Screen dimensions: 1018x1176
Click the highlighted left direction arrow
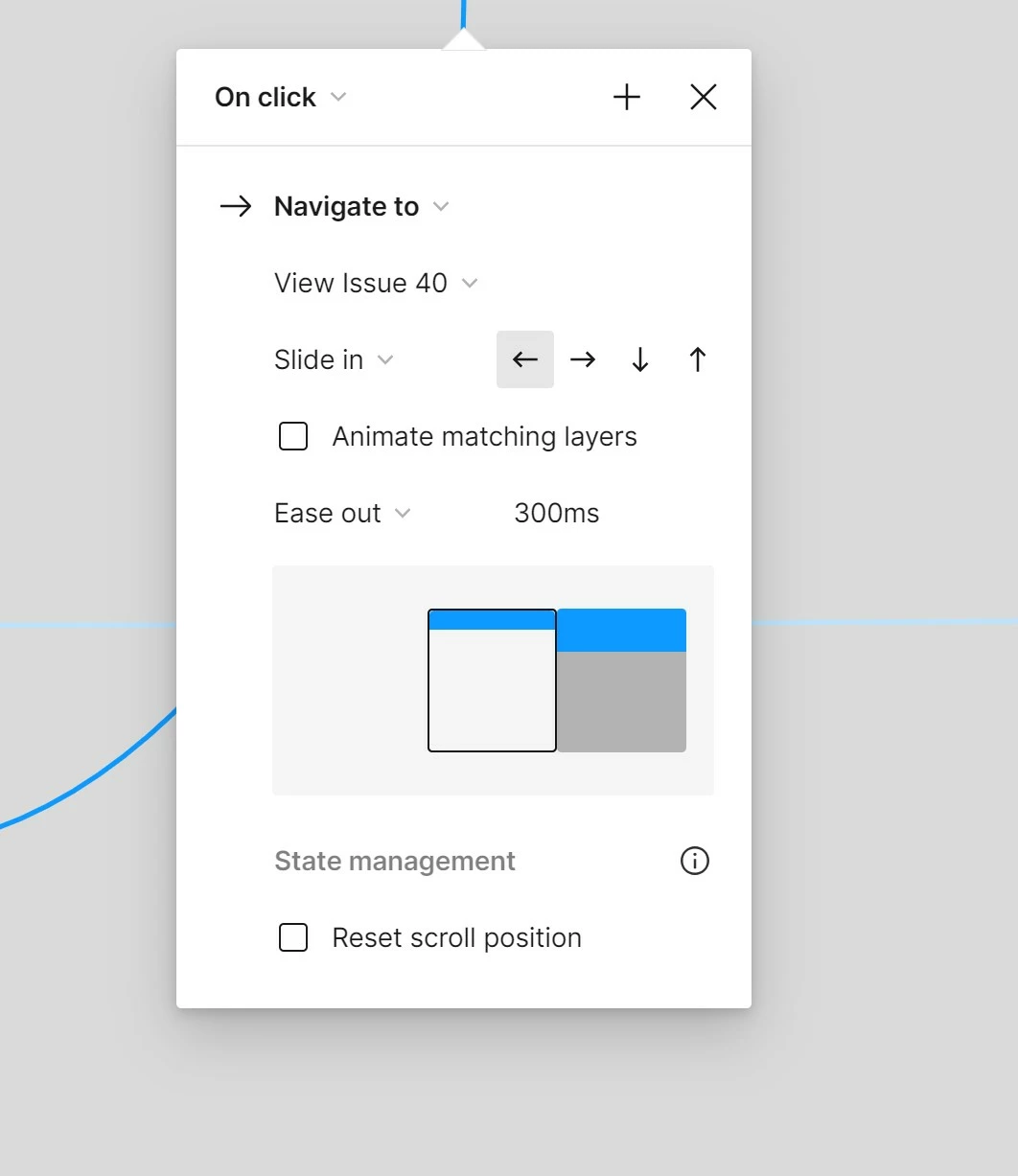524,359
